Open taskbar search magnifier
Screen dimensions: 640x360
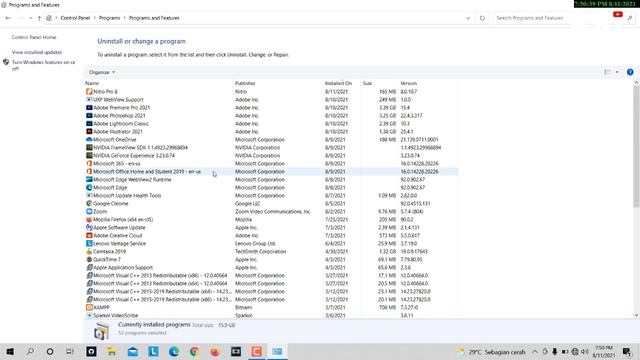(30, 351)
